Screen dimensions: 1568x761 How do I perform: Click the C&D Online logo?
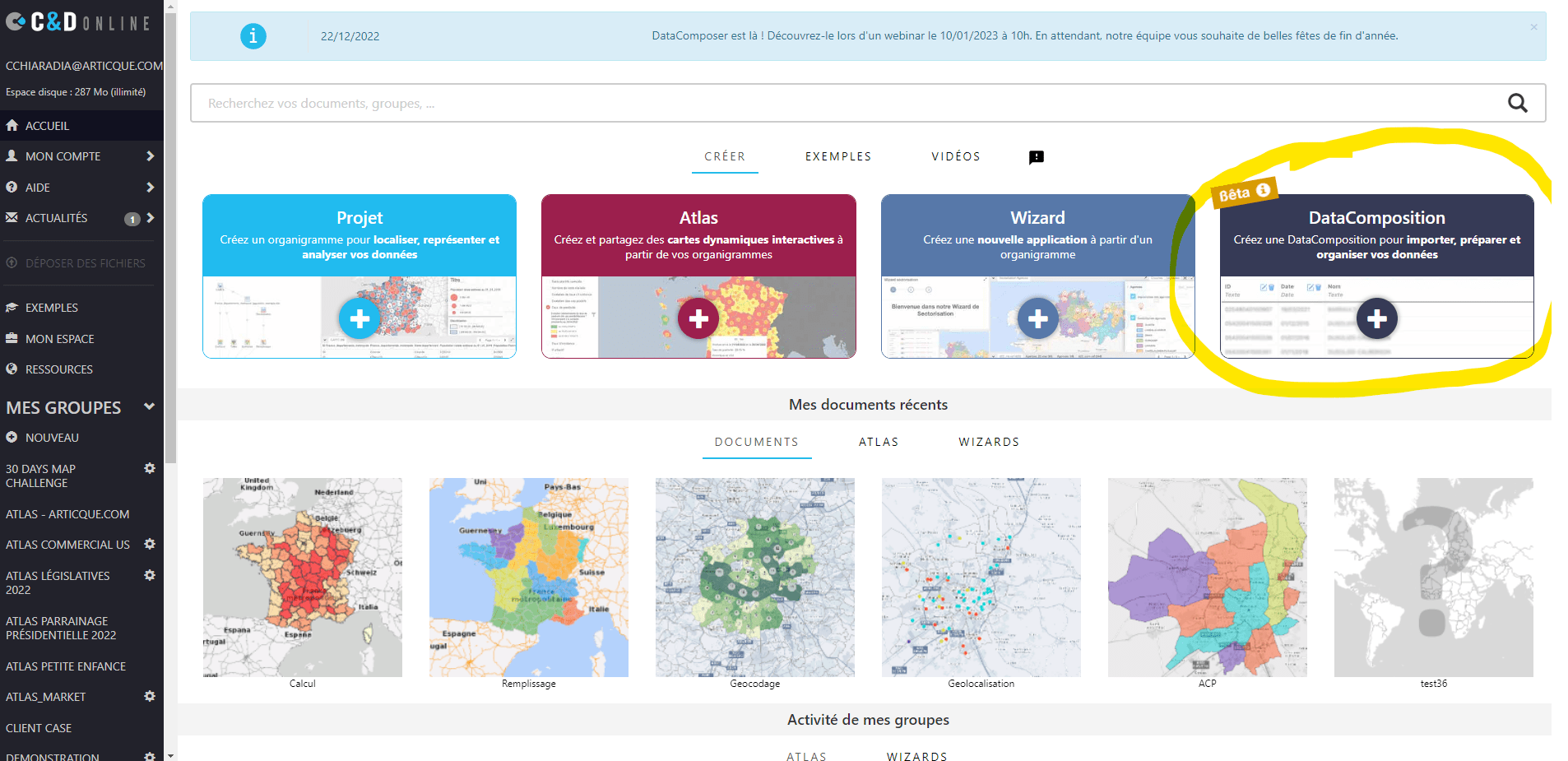point(79,22)
